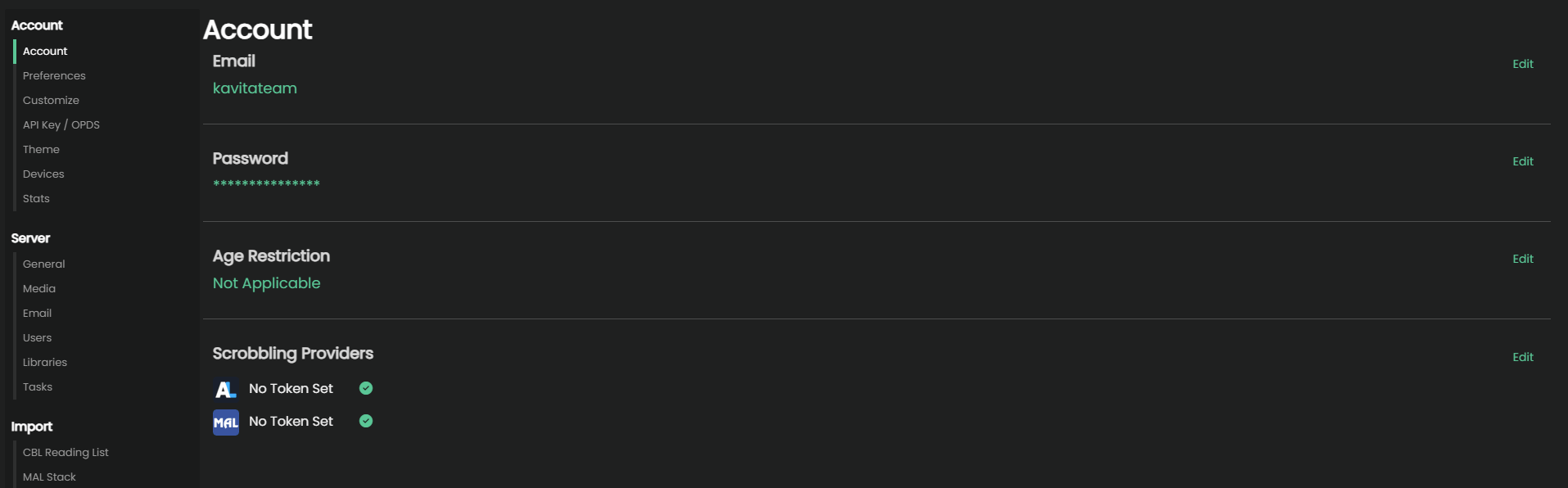Open the CBL Reading List import
Image resolution: width=1568 pixels, height=488 pixels.
click(x=66, y=452)
